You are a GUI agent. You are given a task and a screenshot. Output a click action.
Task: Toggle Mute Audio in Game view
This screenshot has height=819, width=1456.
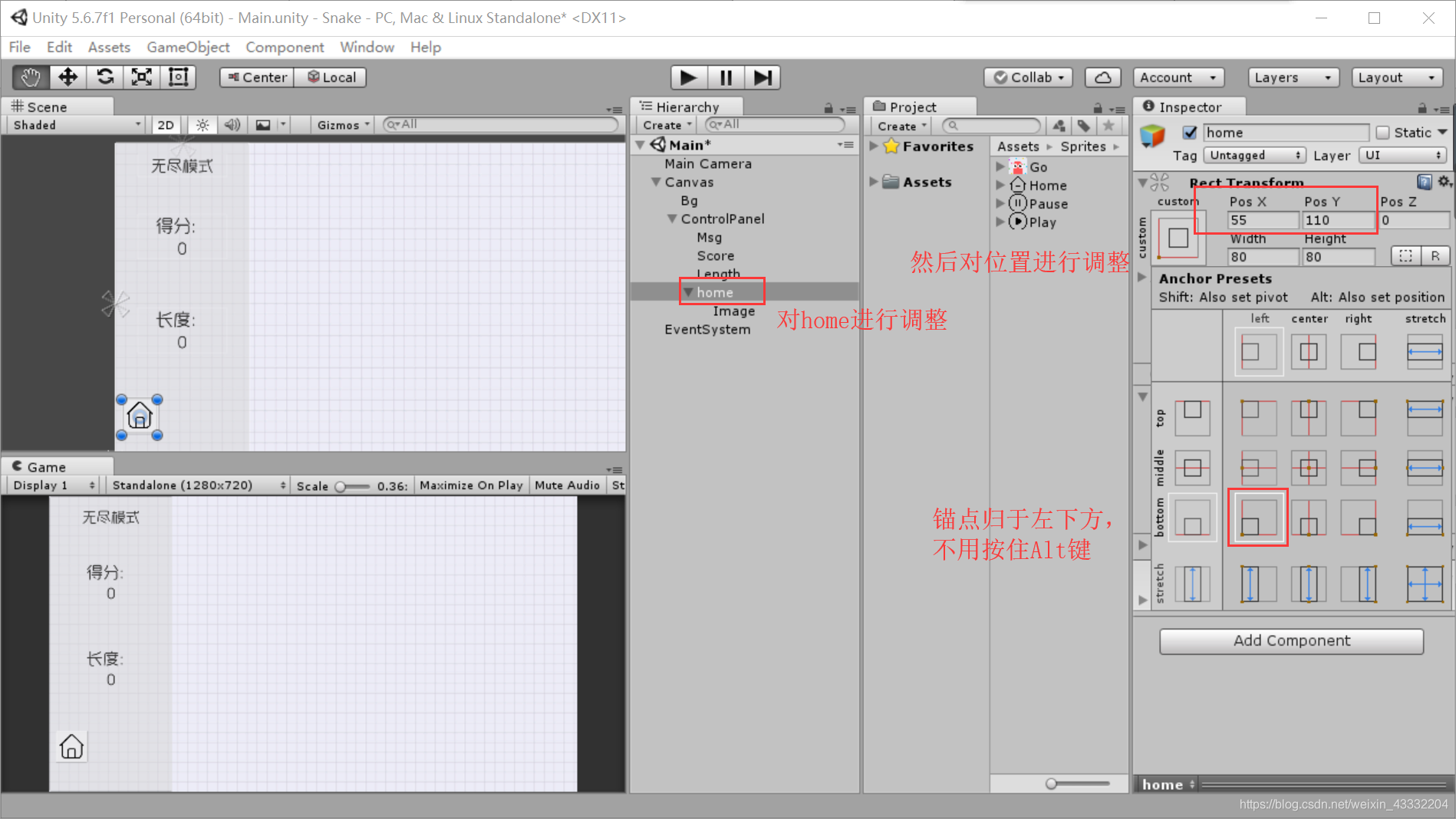coord(567,485)
